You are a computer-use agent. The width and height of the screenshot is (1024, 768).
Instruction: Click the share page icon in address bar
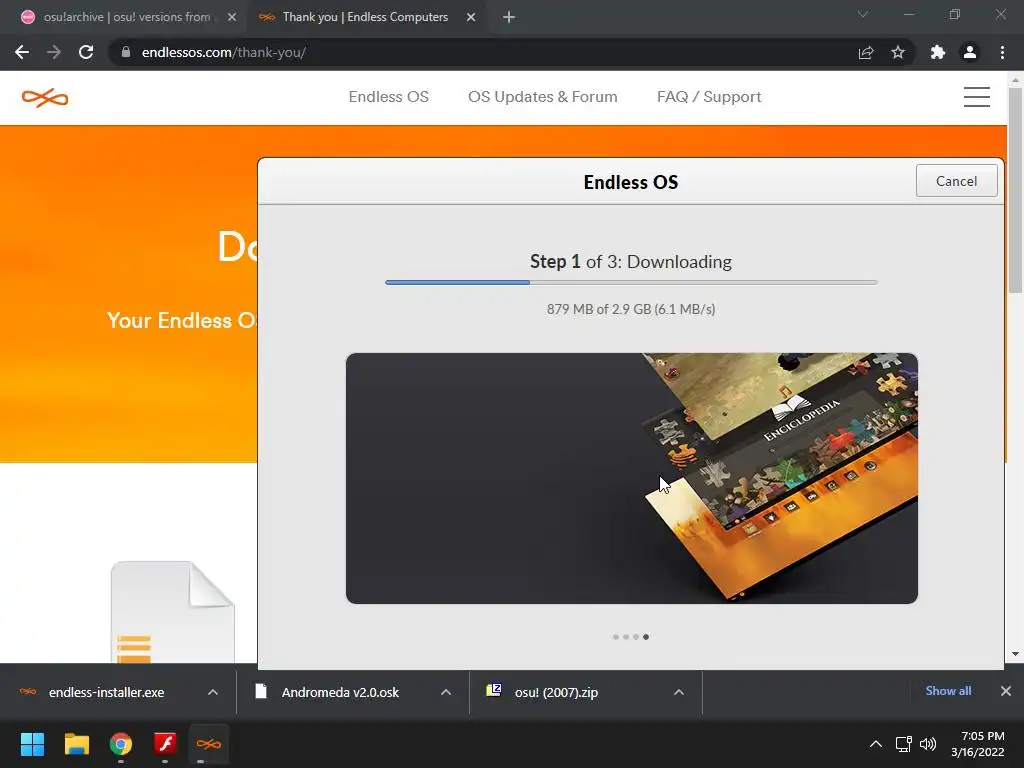tap(866, 52)
